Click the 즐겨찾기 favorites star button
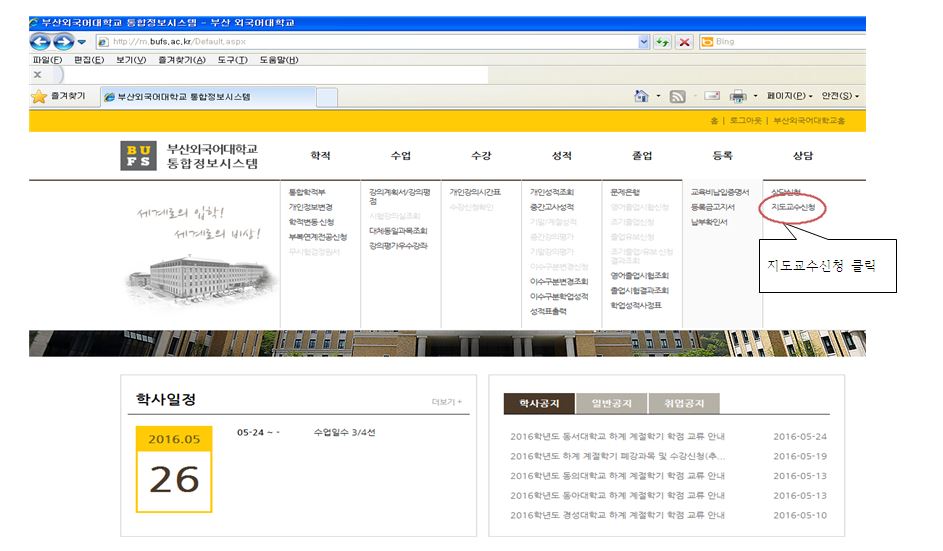Image resolution: width=943 pixels, height=551 pixels. 59,96
